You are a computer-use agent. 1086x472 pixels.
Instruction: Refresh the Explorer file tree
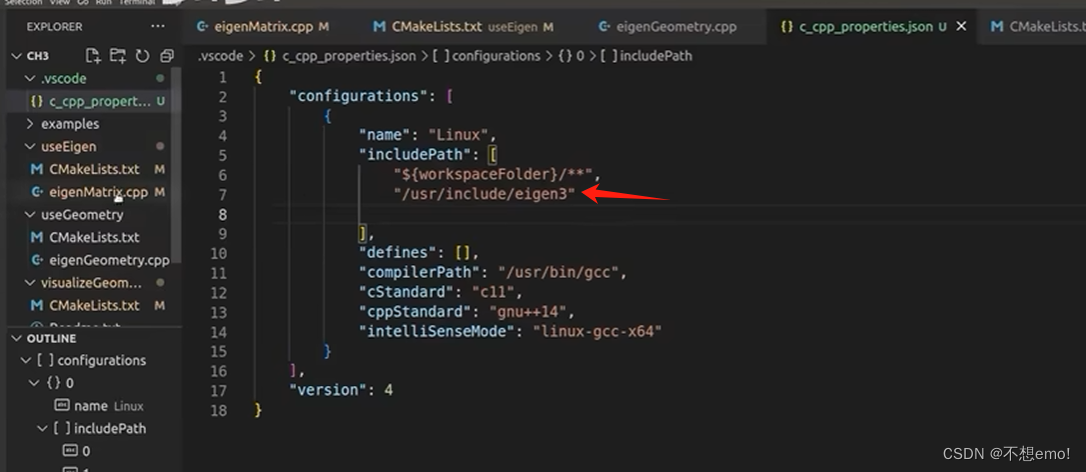point(143,56)
